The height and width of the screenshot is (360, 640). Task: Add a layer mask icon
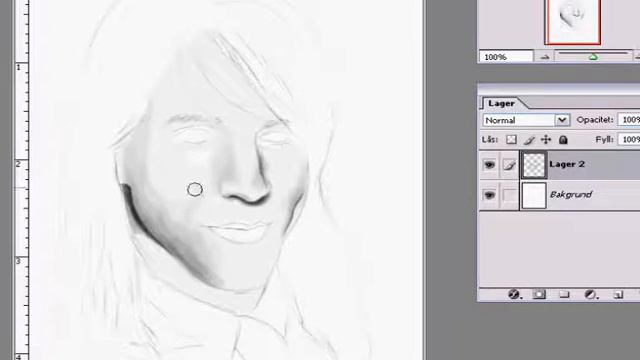click(539, 294)
